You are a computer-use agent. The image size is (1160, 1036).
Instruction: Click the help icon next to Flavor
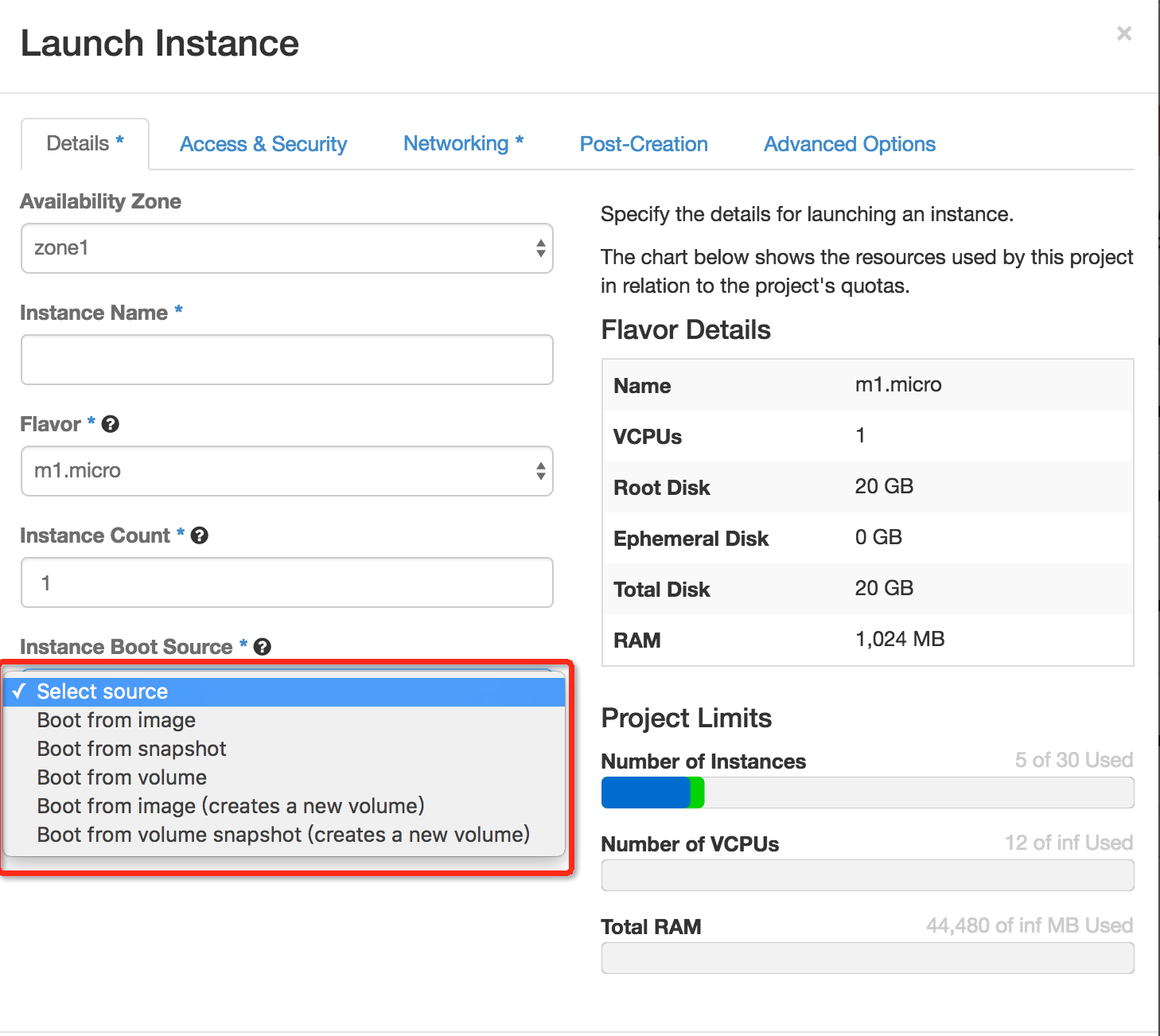(111, 424)
